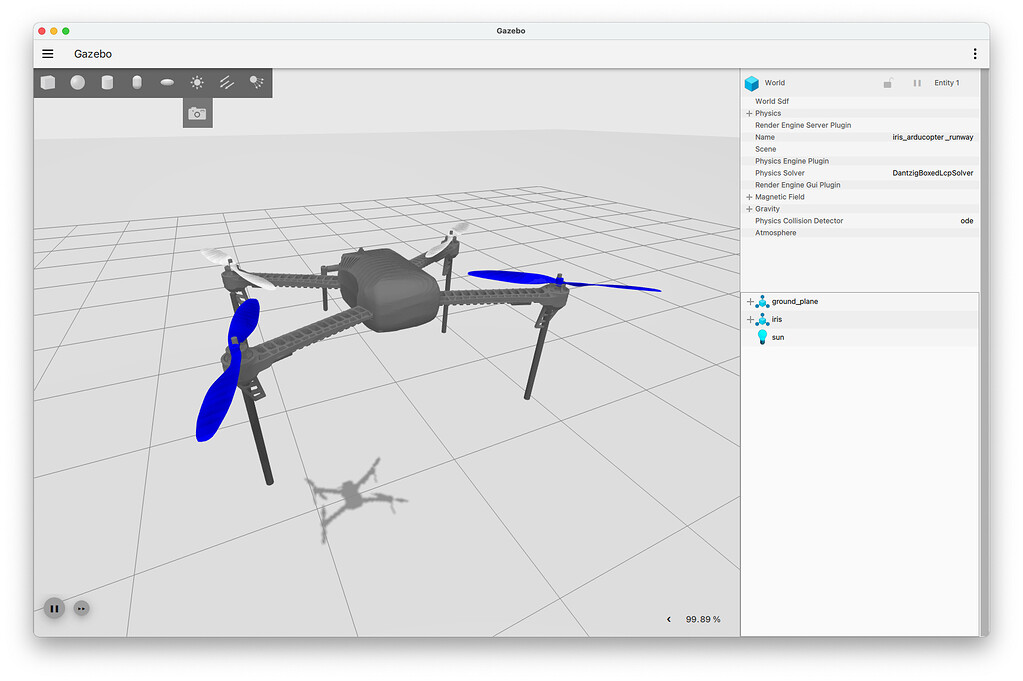The image size is (1023, 681).
Task: Add an ellipsoid to the scene
Action: 166,82
